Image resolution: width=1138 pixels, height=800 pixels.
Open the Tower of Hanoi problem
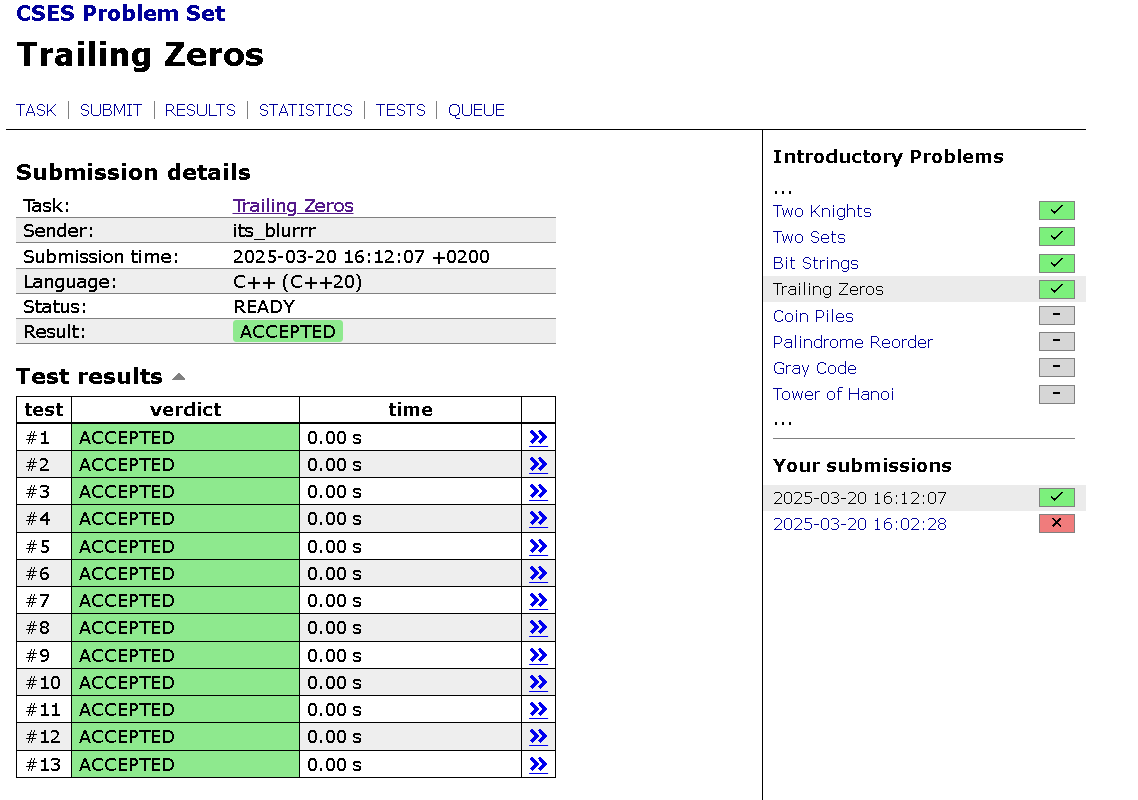pos(834,394)
